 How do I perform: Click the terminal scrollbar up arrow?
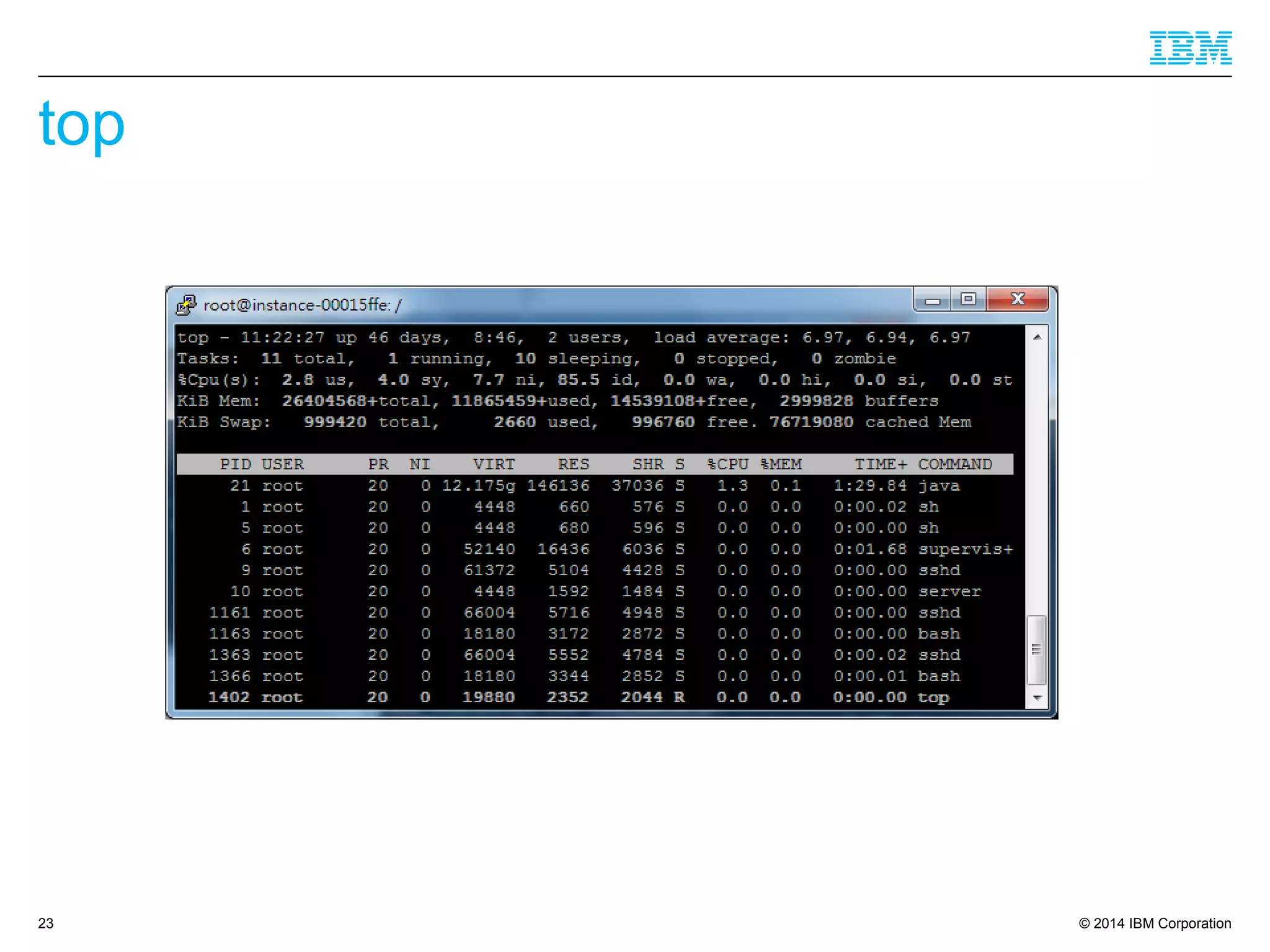click(1037, 337)
